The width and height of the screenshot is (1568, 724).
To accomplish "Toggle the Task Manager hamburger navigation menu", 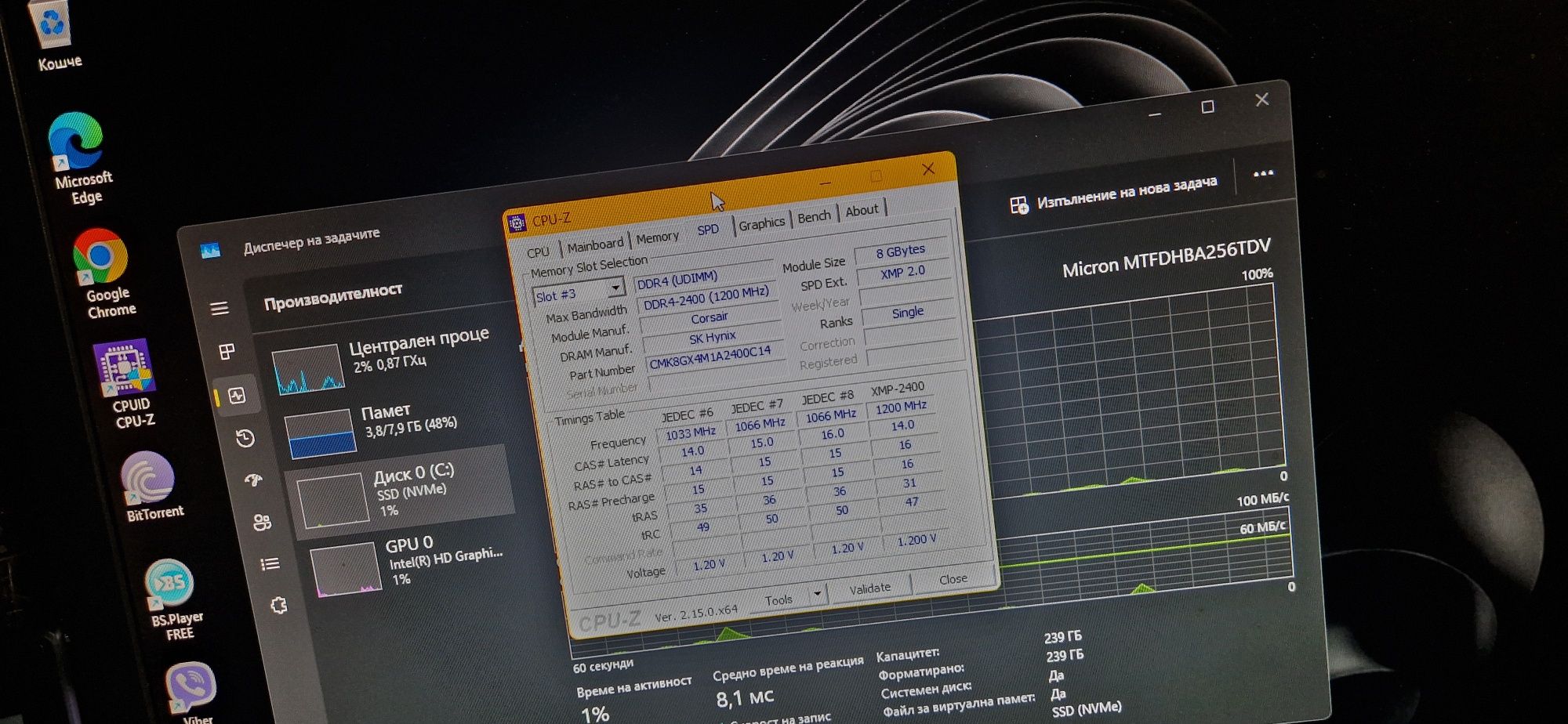I will (220, 308).
